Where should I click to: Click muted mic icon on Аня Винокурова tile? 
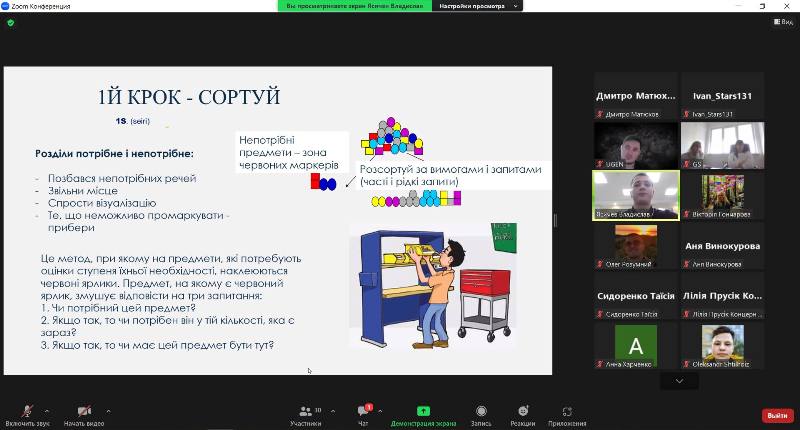[x=687, y=264]
